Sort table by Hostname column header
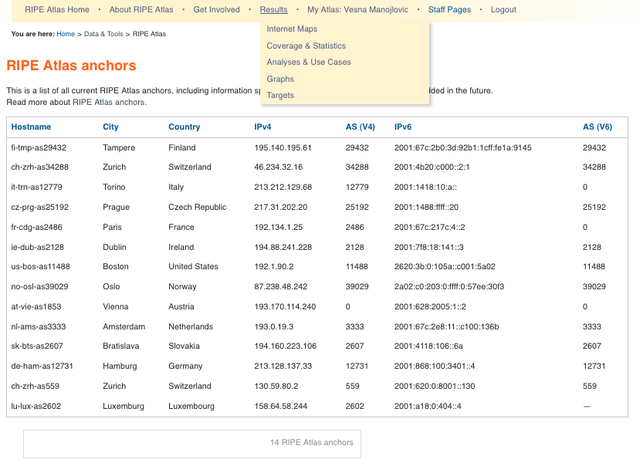This screenshot has height=476, width=640. coord(31,127)
